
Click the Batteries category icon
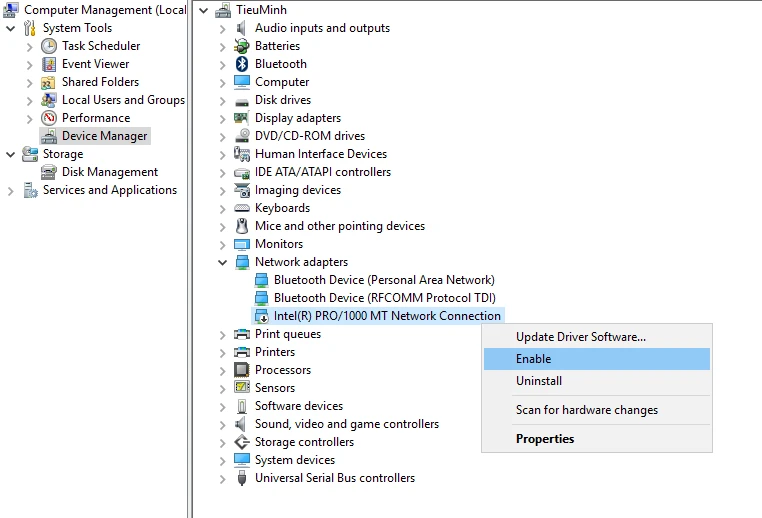pyautogui.click(x=242, y=46)
